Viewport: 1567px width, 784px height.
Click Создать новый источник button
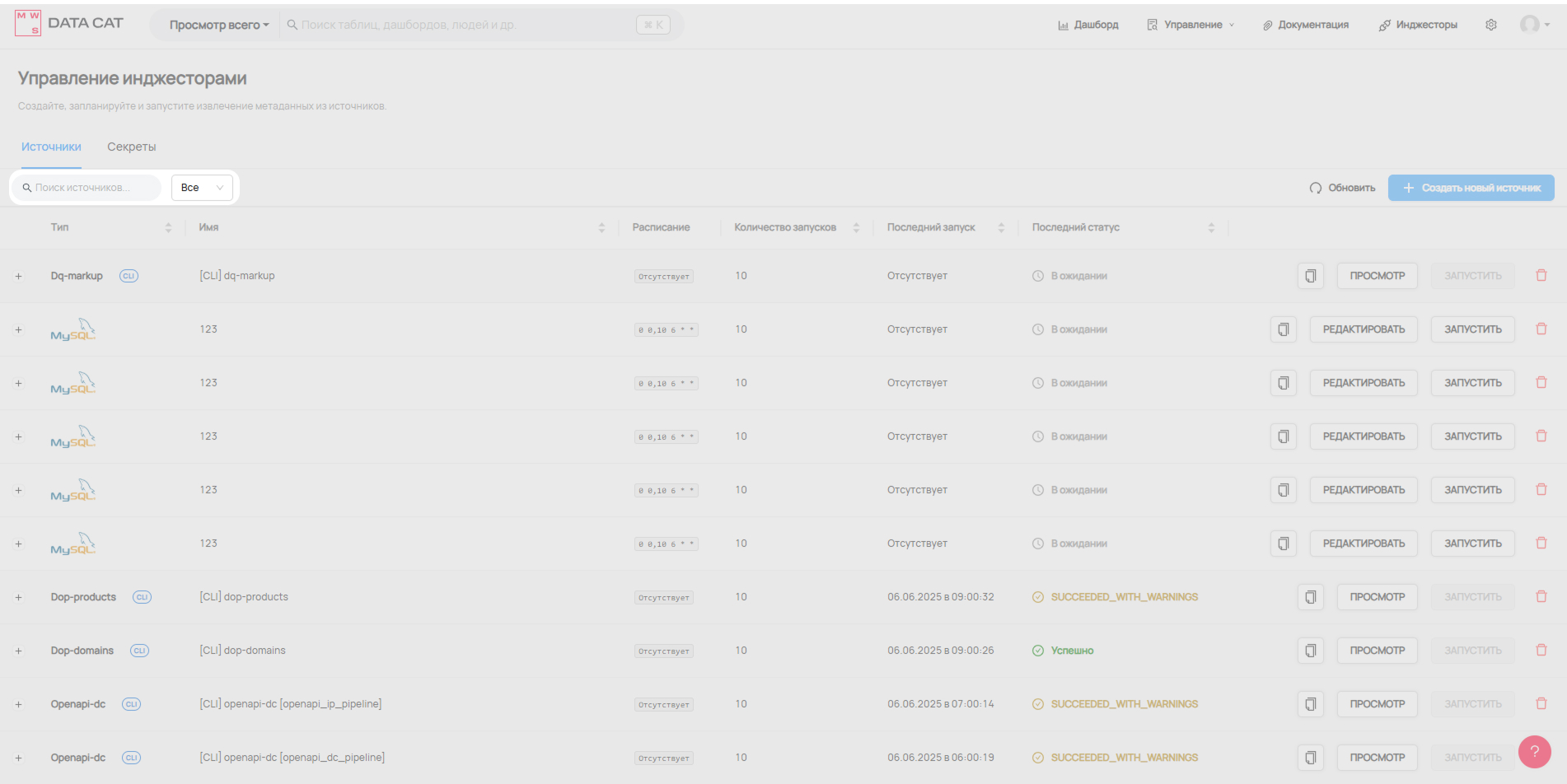click(x=1471, y=188)
